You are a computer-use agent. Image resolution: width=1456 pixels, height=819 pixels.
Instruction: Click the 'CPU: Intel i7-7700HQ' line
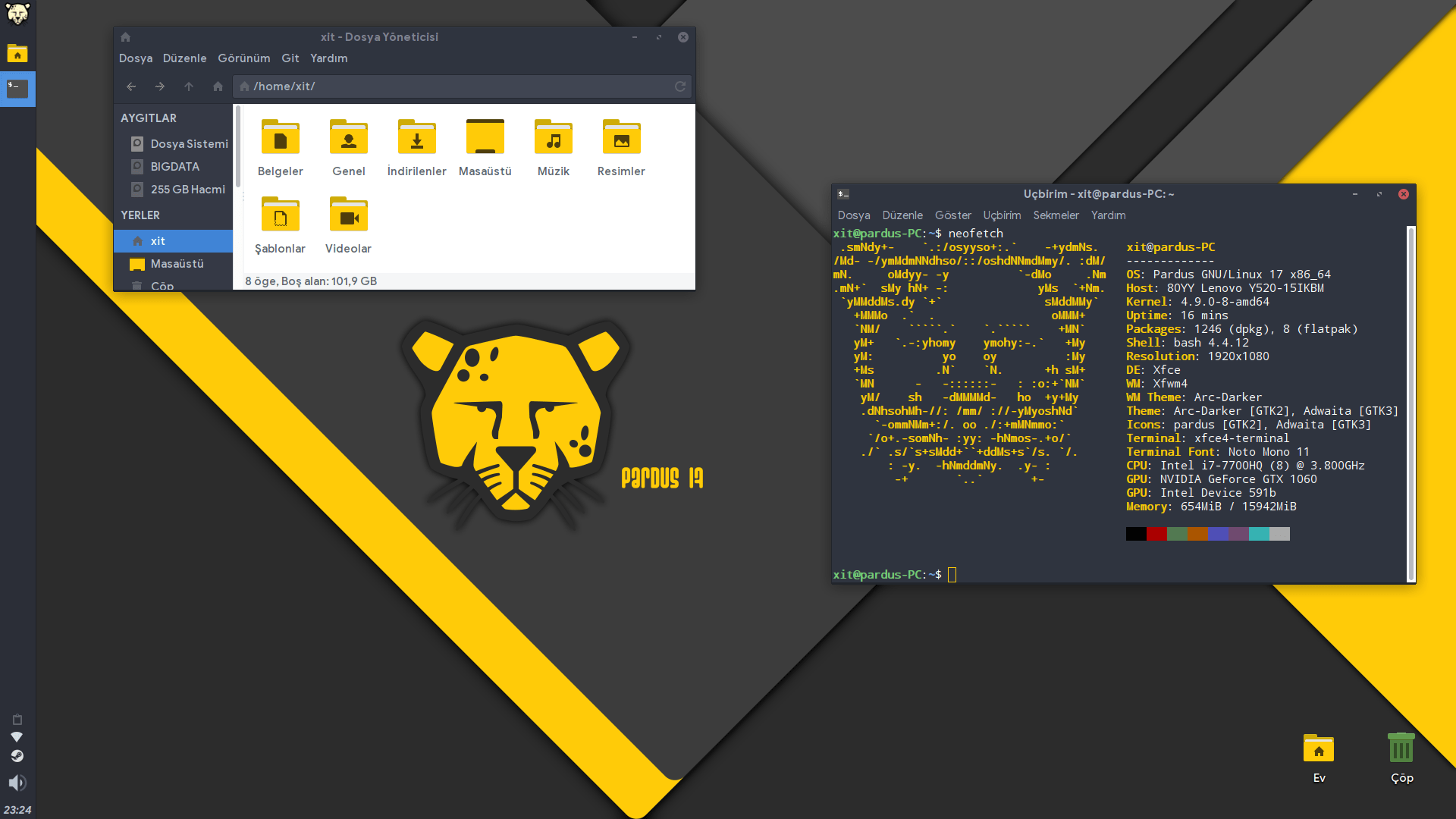[1245, 466]
